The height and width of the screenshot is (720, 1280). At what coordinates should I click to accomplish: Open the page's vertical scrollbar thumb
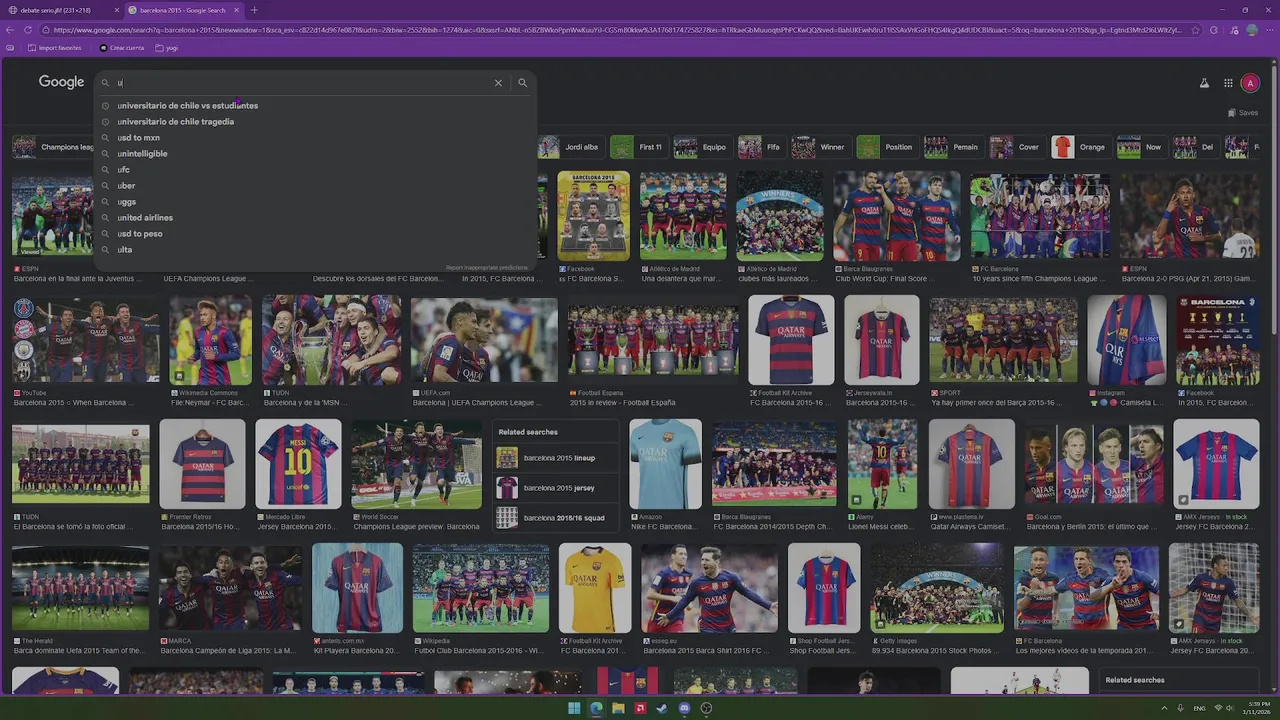point(1274,200)
